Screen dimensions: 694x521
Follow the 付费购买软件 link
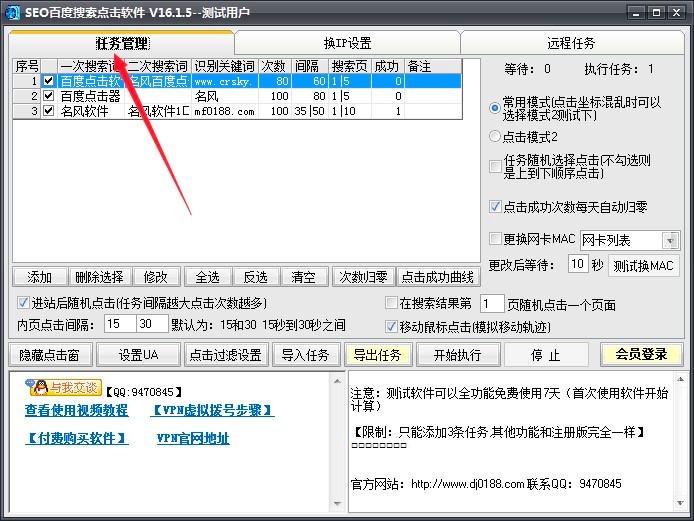click(x=77, y=439)
